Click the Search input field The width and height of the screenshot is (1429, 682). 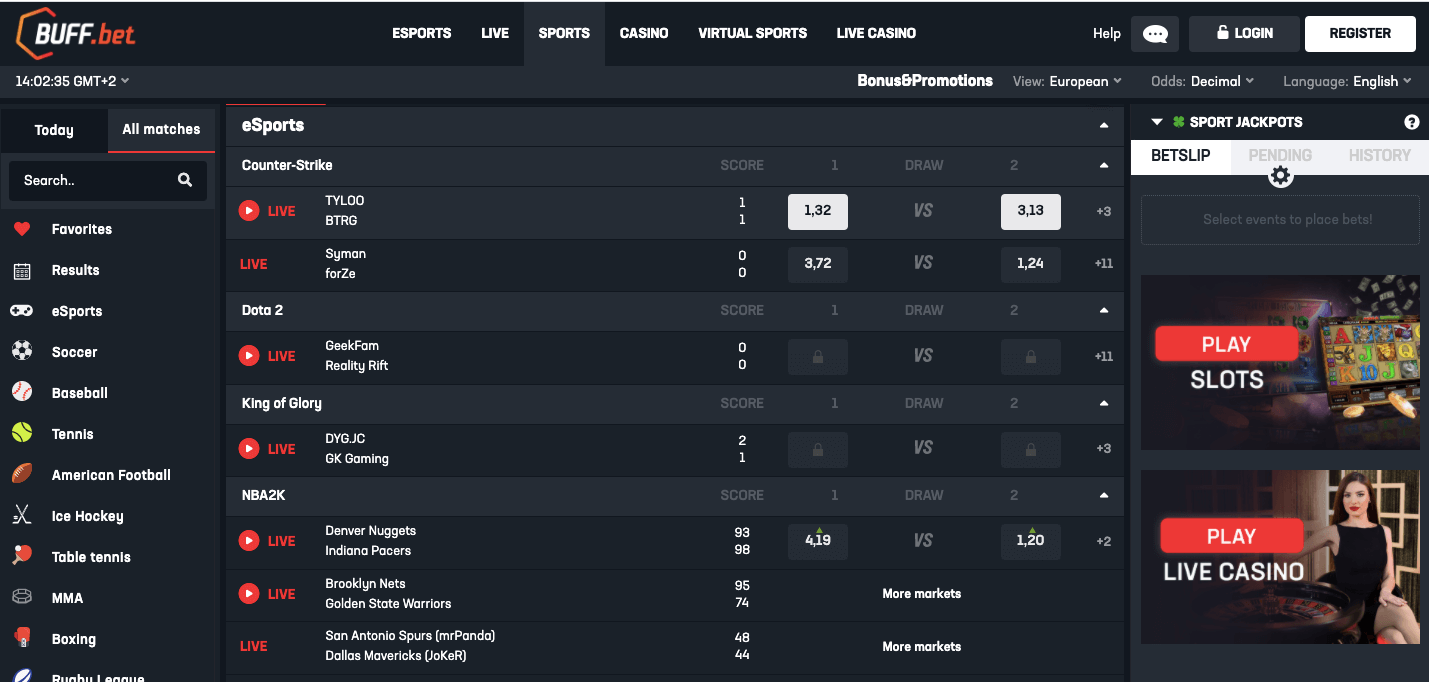click(95, 180)
